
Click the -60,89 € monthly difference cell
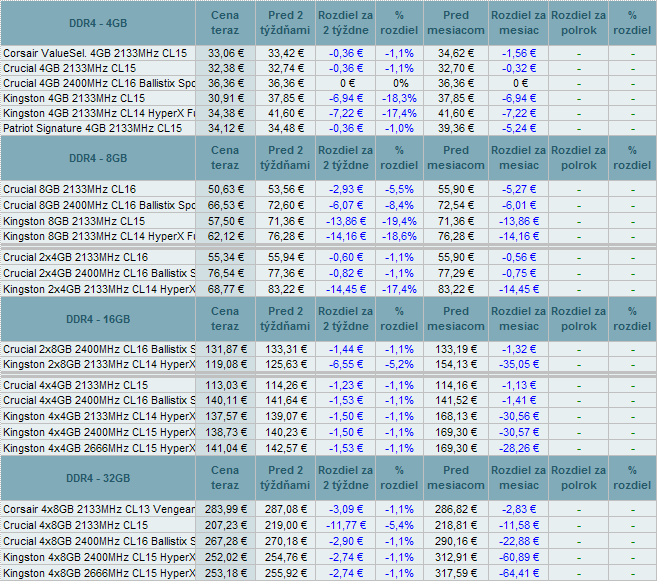(519, 557)
